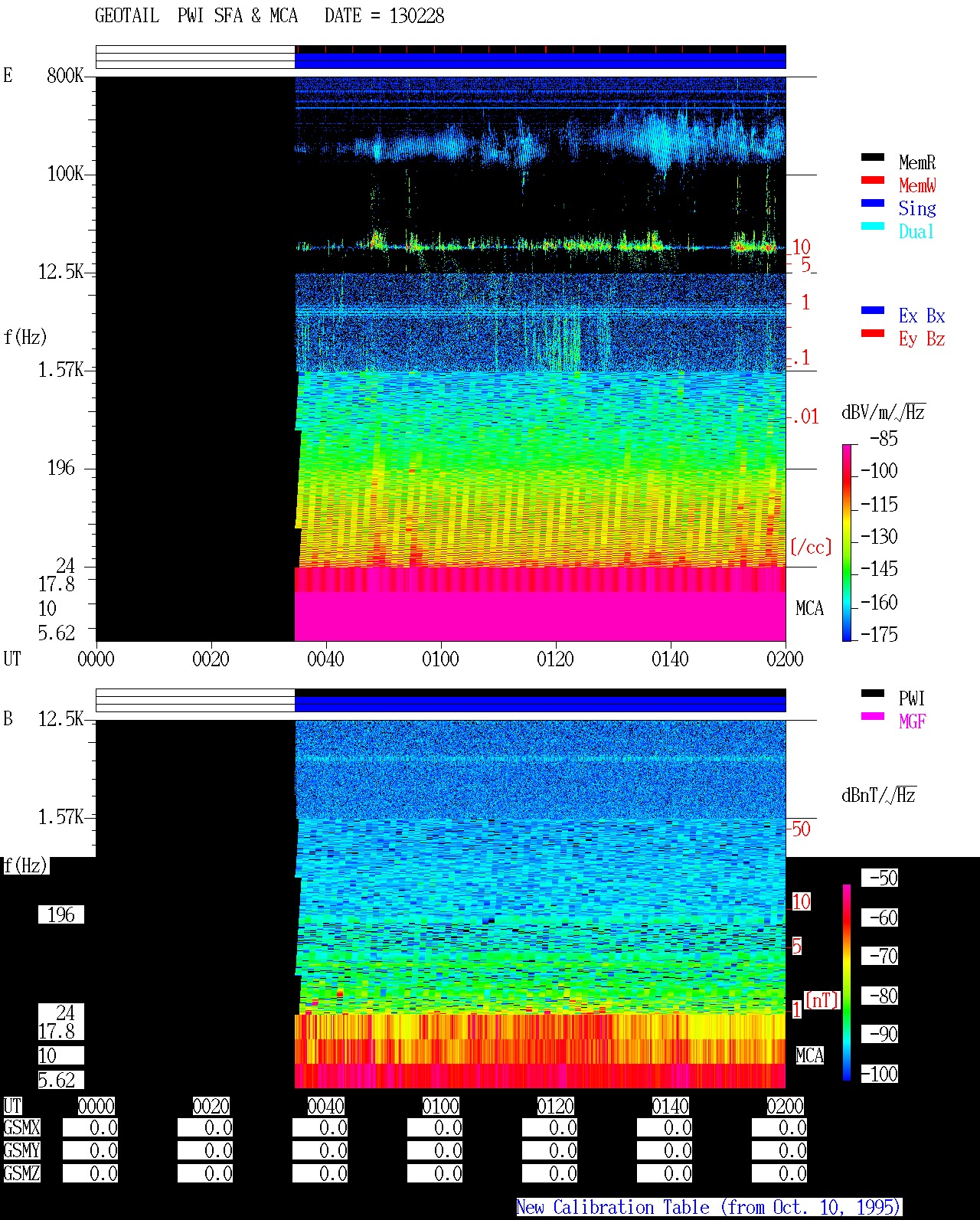Click the blue mode bar above the E spectrogram

pyautogui.click(x=541, y=61)
